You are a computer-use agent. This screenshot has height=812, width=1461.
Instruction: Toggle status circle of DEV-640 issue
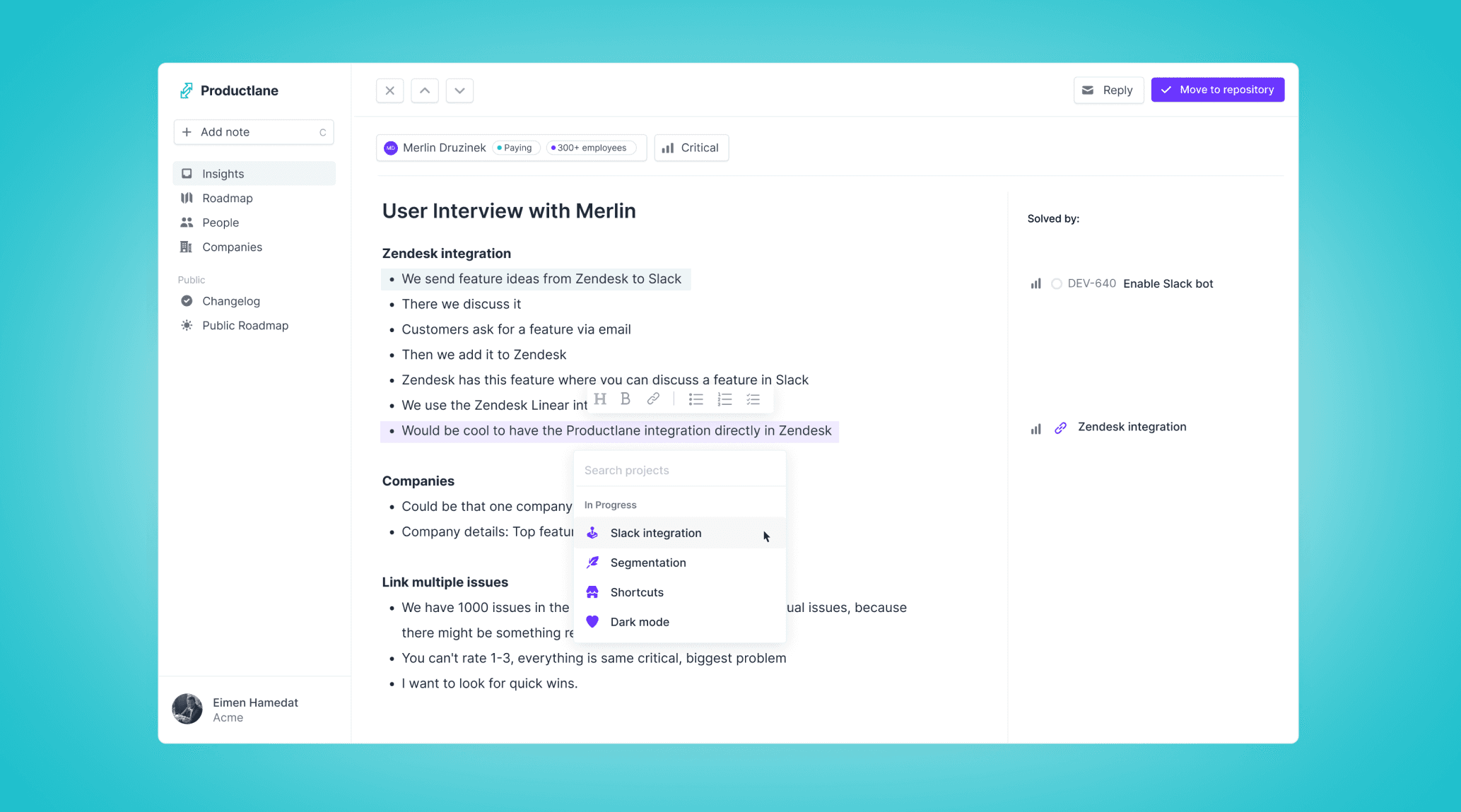pyautogui.click(x=1057, y=284)
